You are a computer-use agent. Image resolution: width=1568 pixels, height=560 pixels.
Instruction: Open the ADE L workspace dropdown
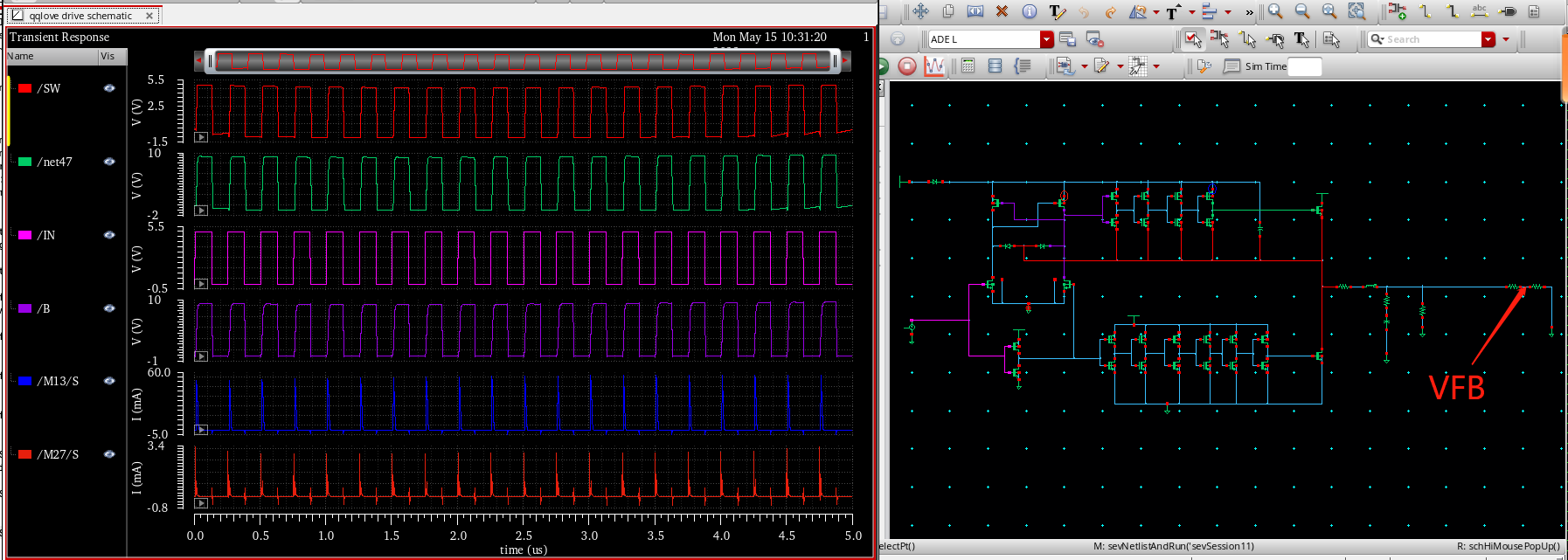(x=1046, y=39)
